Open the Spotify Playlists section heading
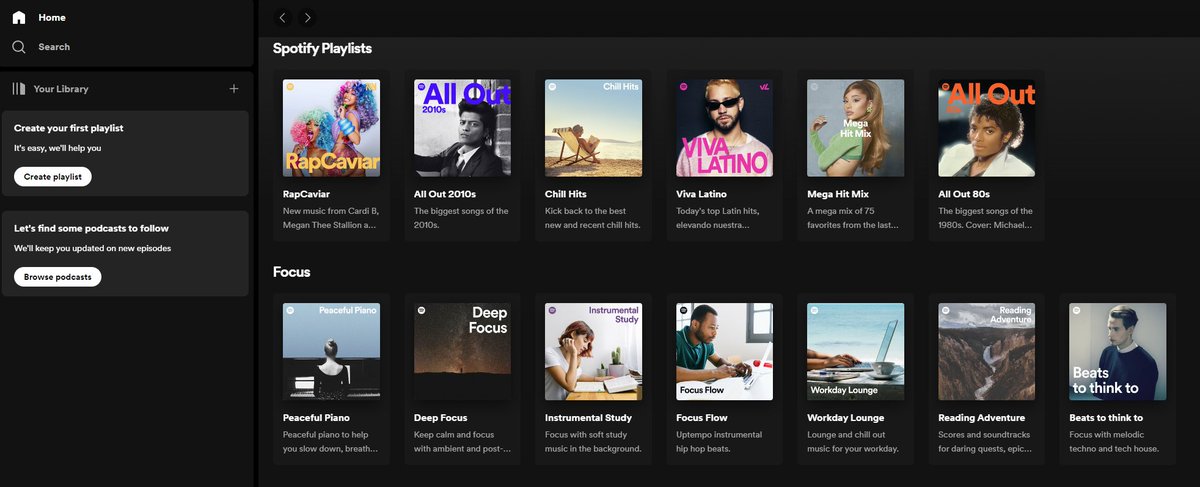Screen dimensions: 1200x487 tap(322, 47)
